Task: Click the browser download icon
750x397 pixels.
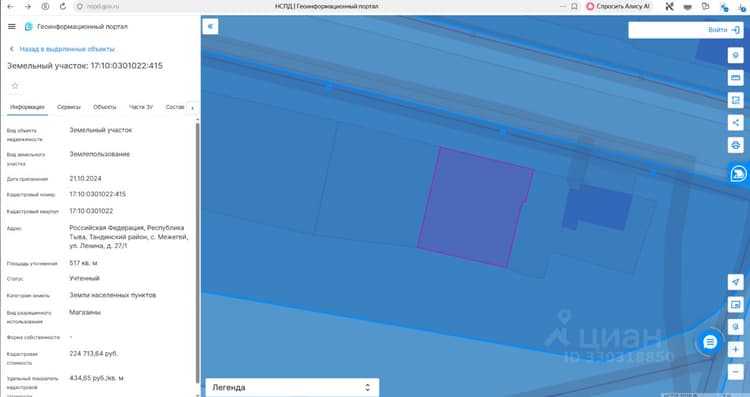Action: coord(742,7)
